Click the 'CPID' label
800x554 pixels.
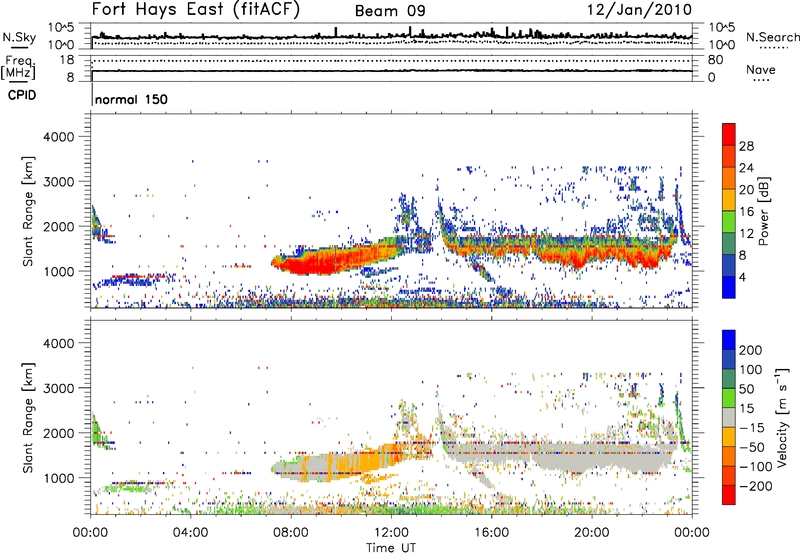(22, 95)
